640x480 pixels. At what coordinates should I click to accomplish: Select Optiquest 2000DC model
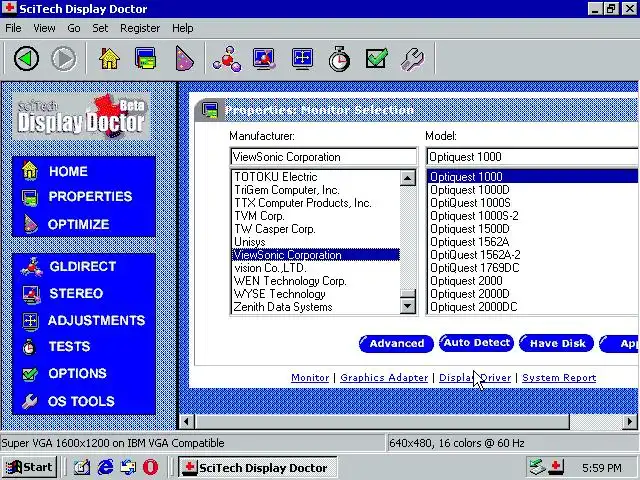click(x=533, y=307)
